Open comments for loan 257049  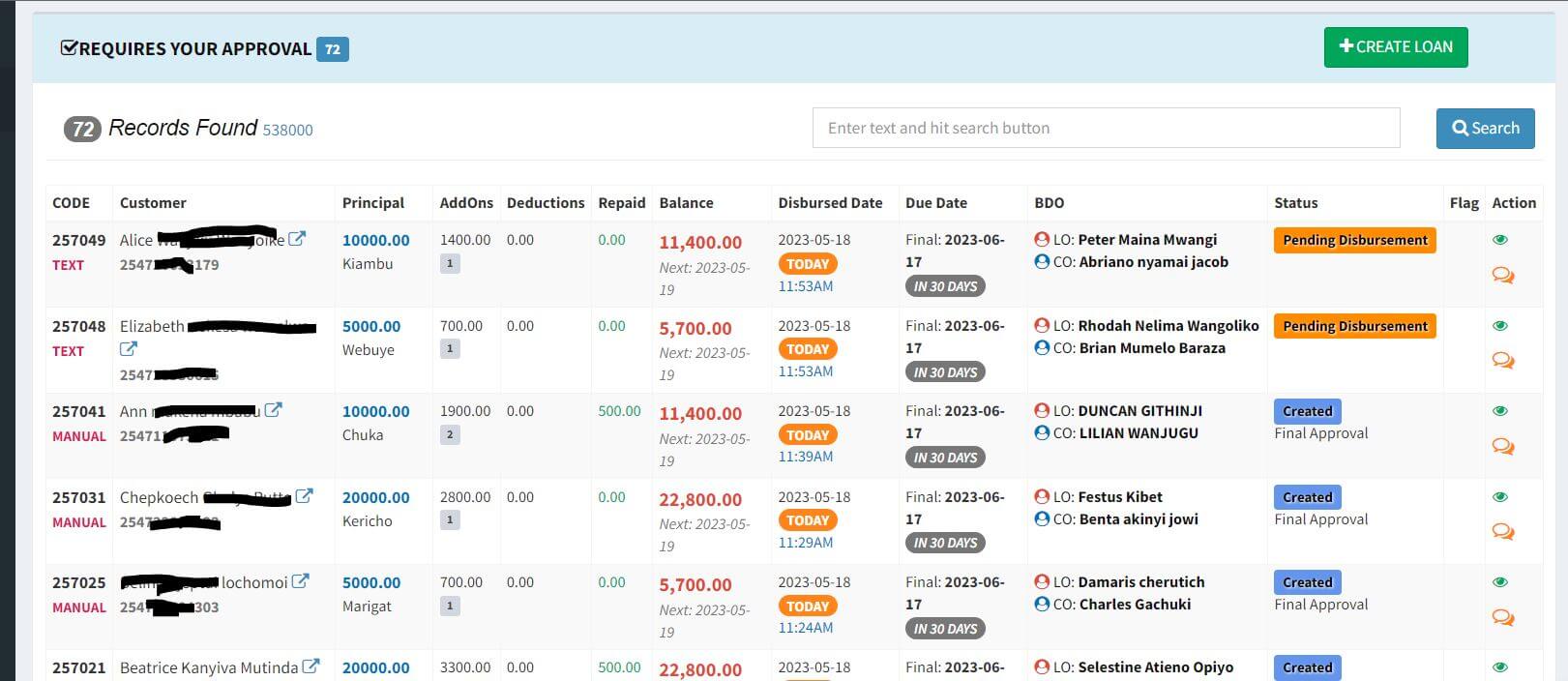pyautogui.click(x=1503, y=276)
